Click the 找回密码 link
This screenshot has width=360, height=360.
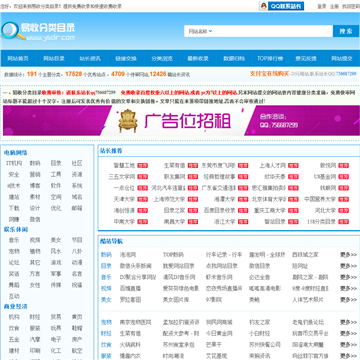pyautogui.click(x=351, y=6)
